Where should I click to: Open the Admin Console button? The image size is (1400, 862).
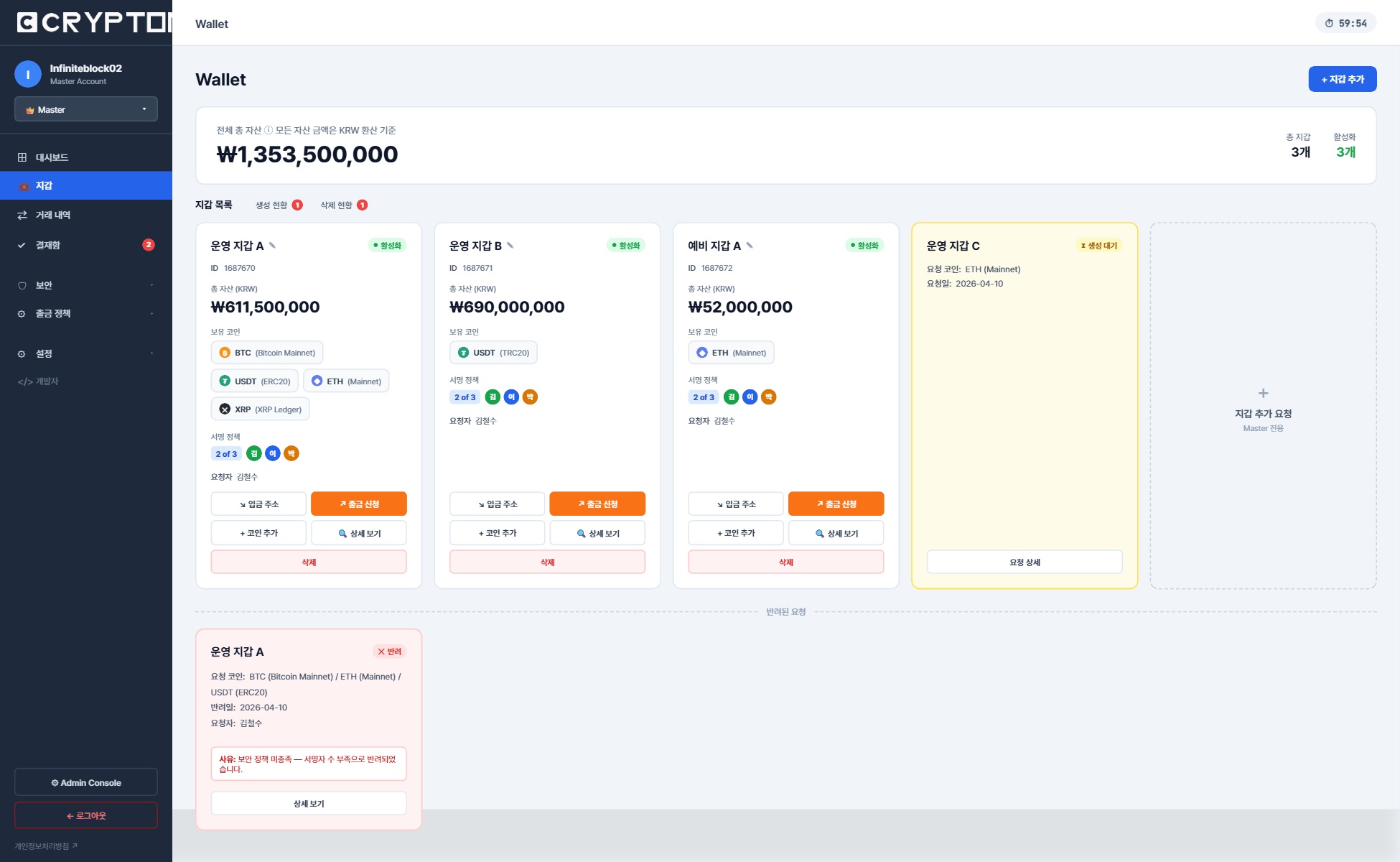click(86, 782)
